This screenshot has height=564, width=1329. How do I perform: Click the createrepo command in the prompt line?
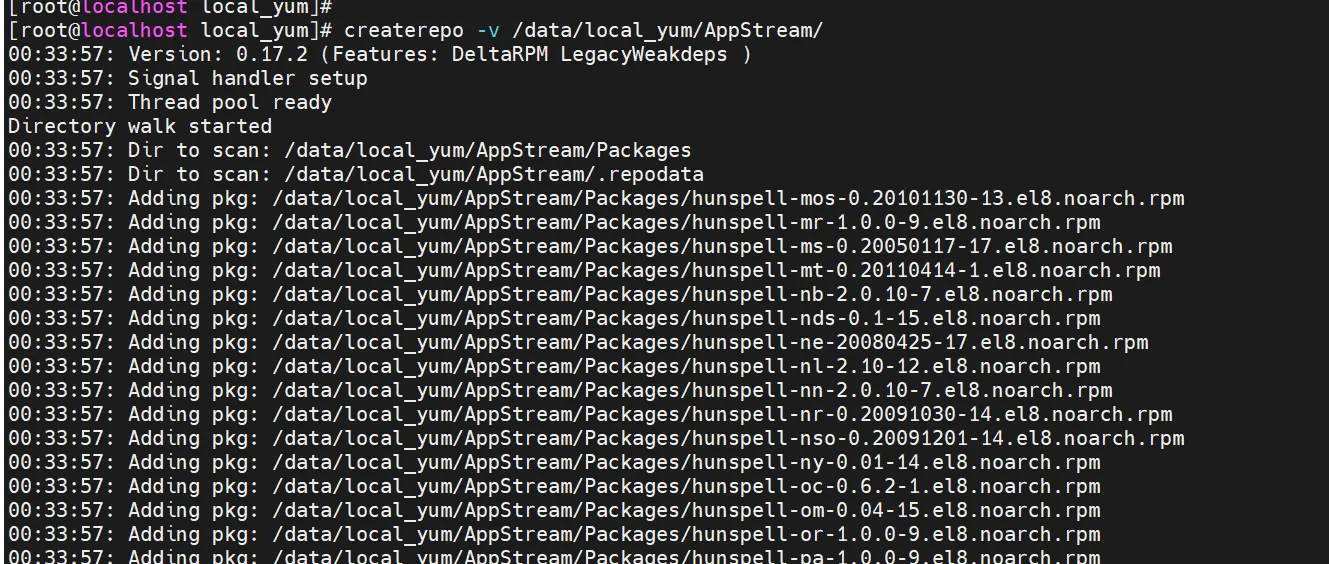tap(404, 30)
